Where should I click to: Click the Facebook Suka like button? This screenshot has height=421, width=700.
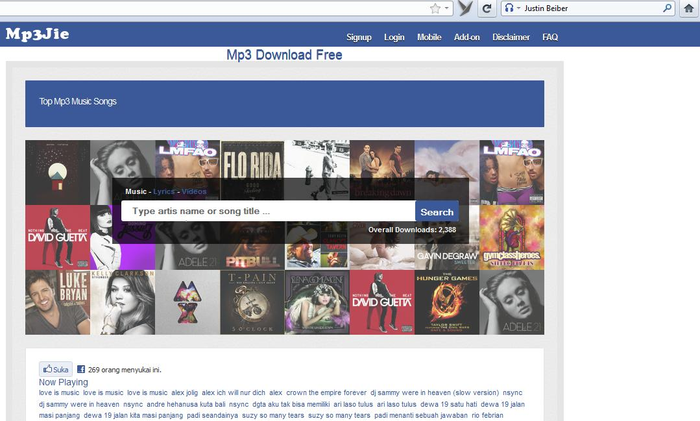pyautogui.click(x=56, y=369)
